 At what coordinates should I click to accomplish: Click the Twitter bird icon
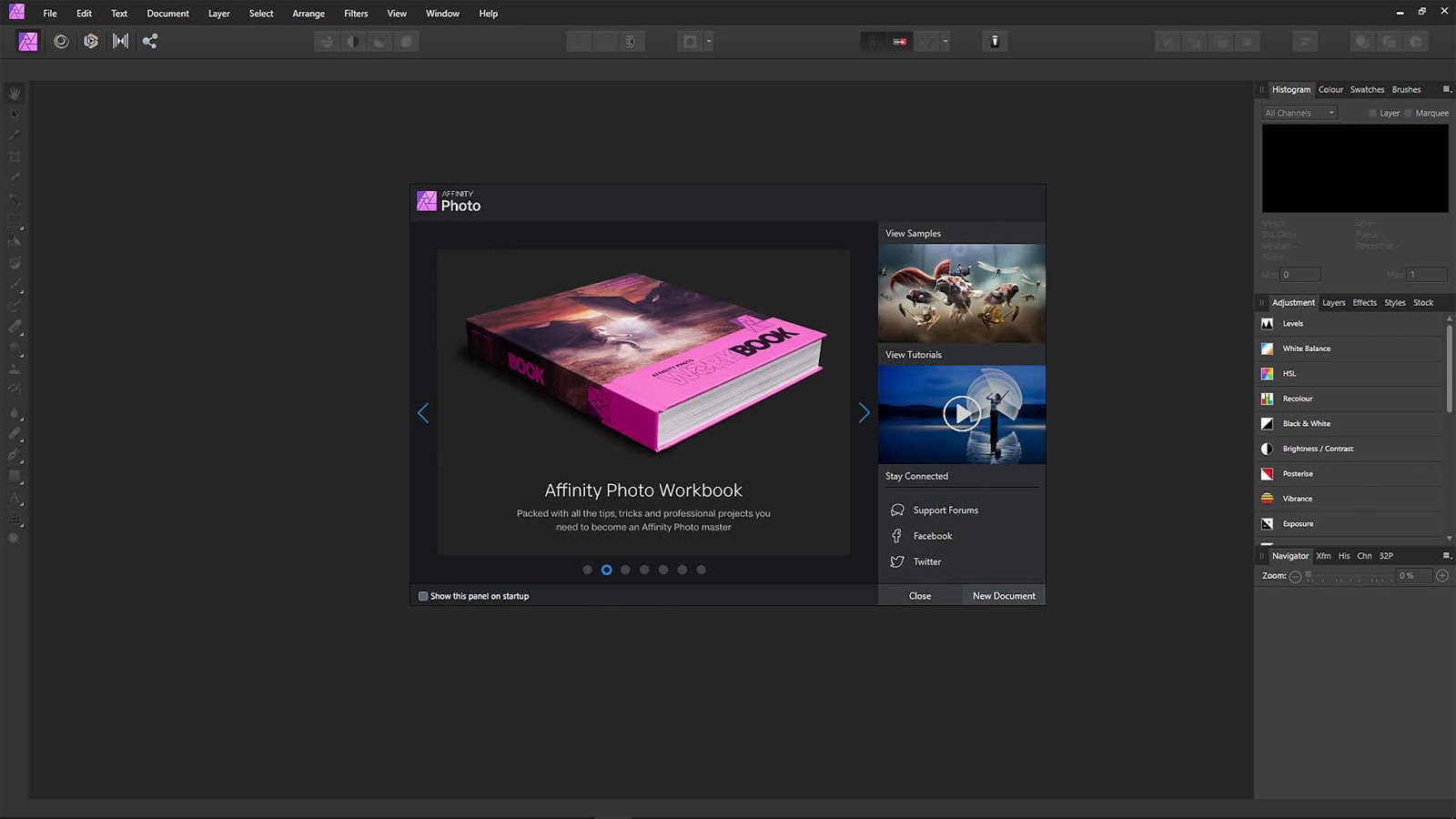897,561
